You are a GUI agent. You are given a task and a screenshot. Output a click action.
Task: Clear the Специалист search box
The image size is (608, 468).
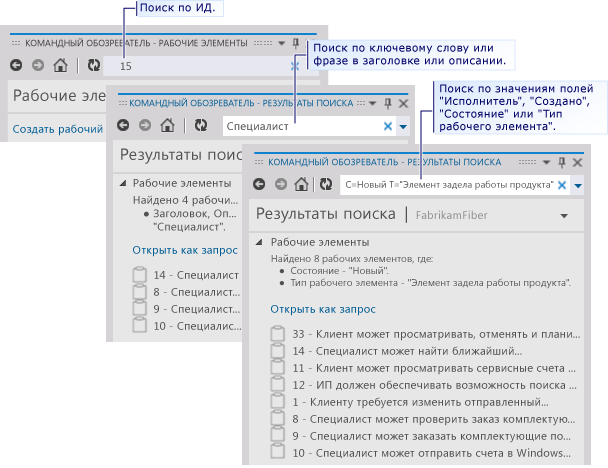pos(388,126)
